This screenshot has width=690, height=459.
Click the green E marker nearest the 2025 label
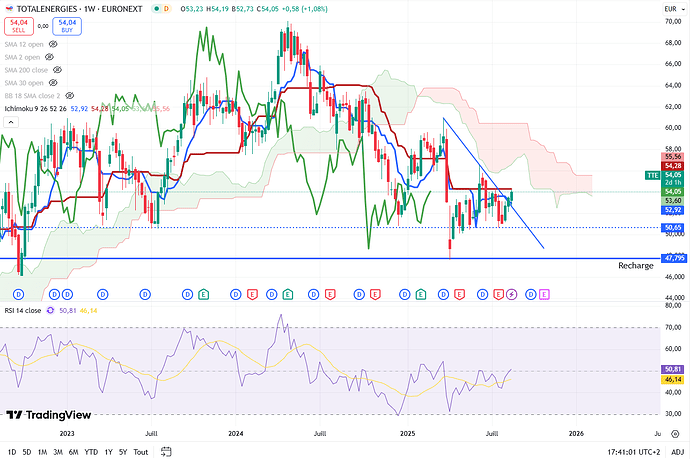(x=421, y=294)
